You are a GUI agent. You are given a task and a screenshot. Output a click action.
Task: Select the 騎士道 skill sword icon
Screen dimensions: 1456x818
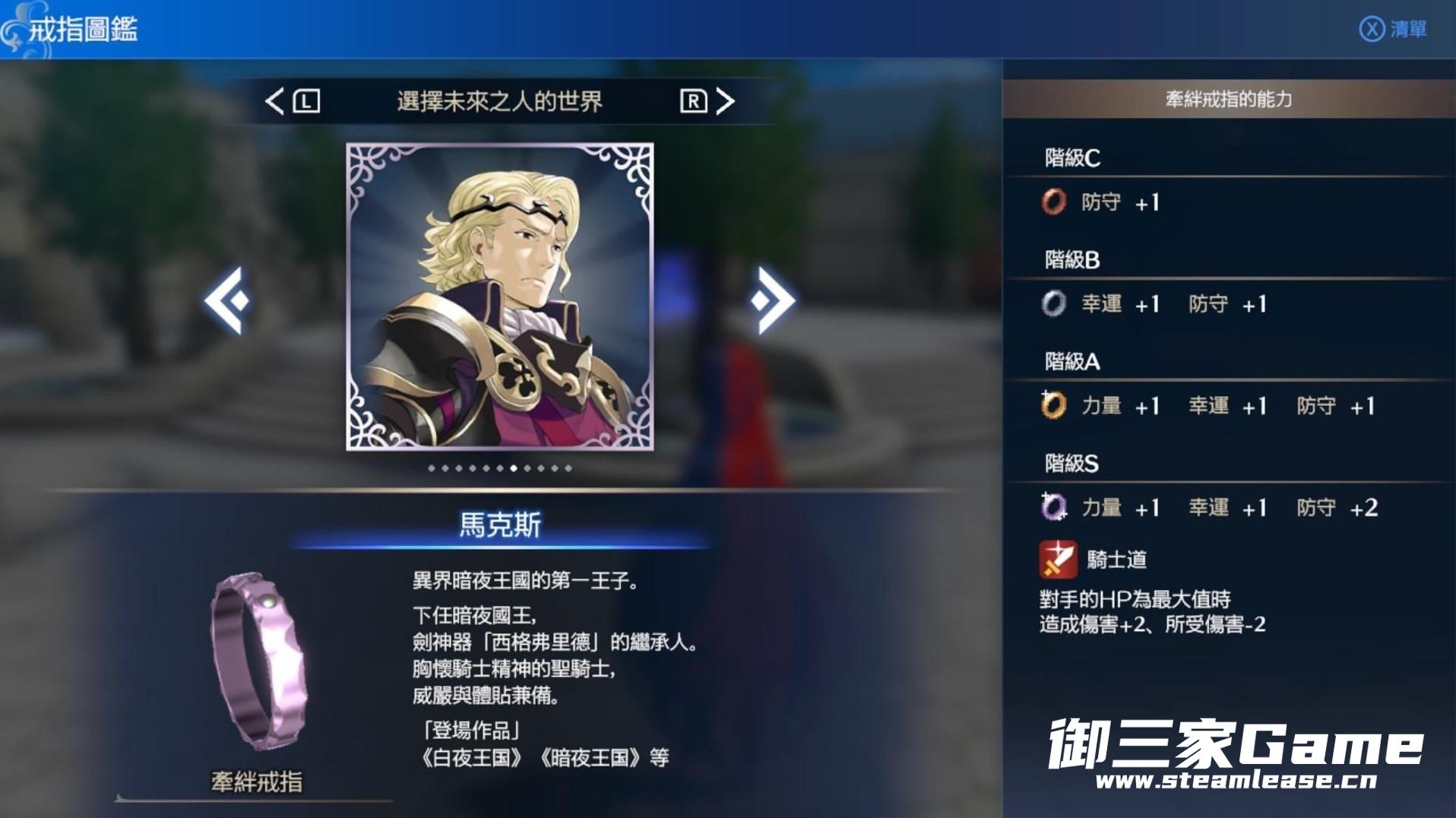1058,560
